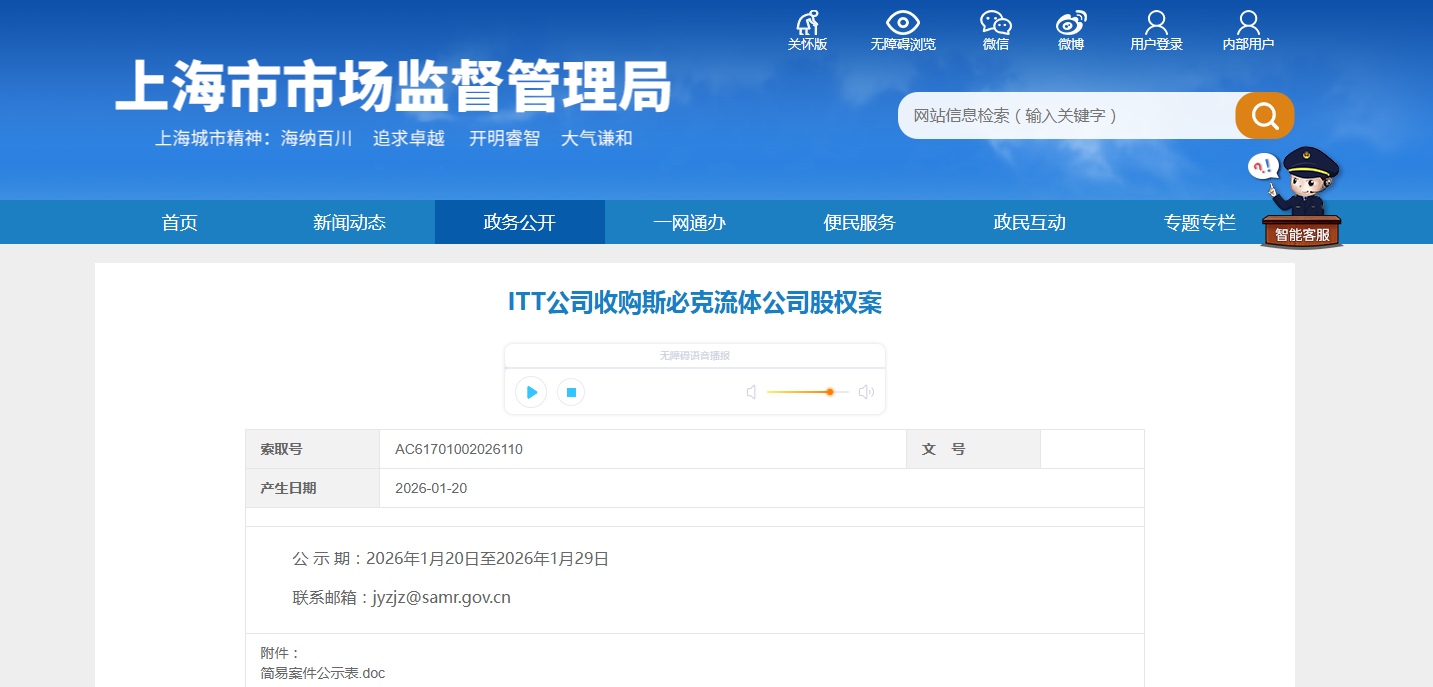Viewport: 1433px width, 687px height.
Task: Click the 文 号 table label
Action: tap(944, 449)
